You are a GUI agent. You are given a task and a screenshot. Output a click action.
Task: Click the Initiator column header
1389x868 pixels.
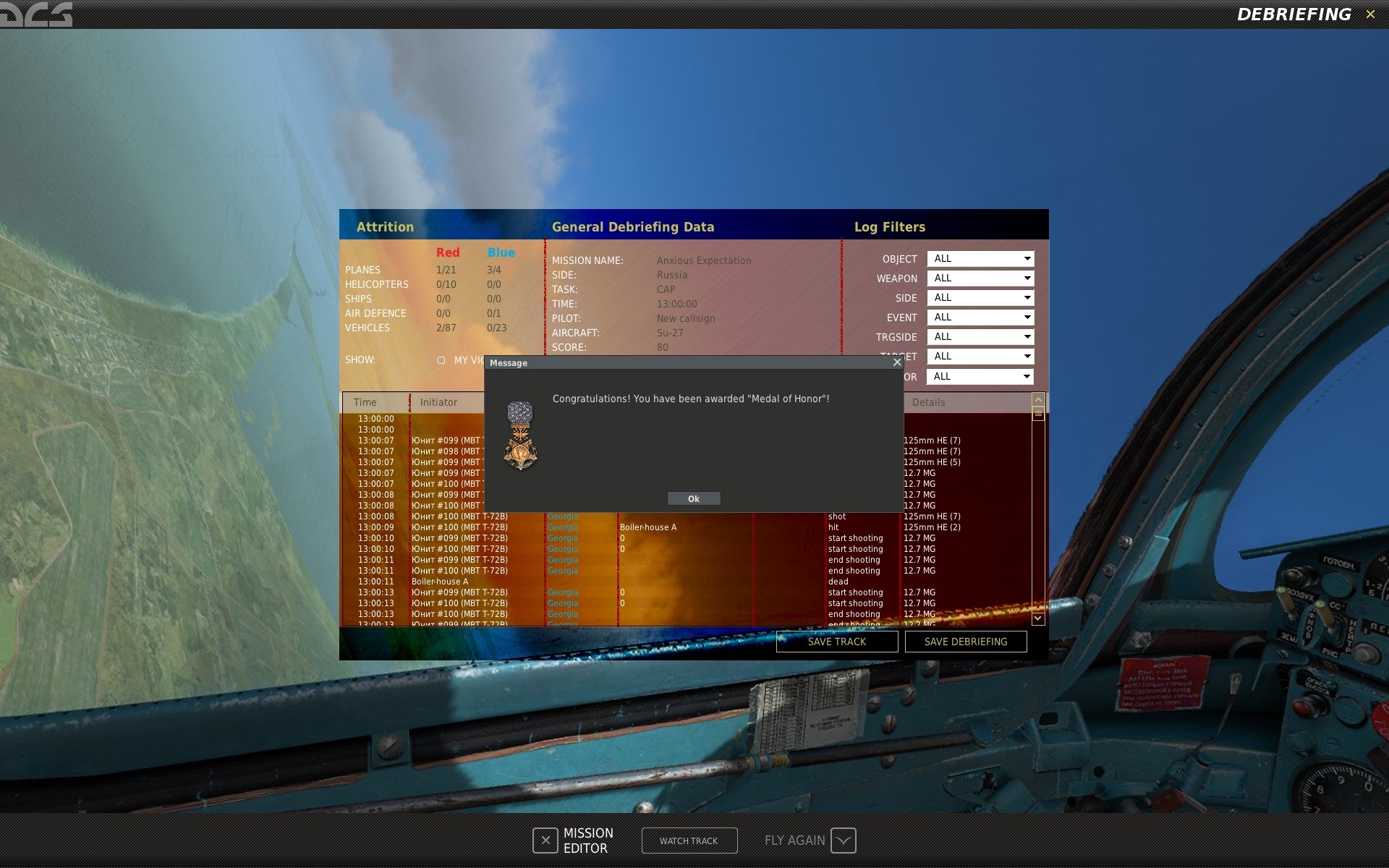pyautogui.click(x=438, y=402)
